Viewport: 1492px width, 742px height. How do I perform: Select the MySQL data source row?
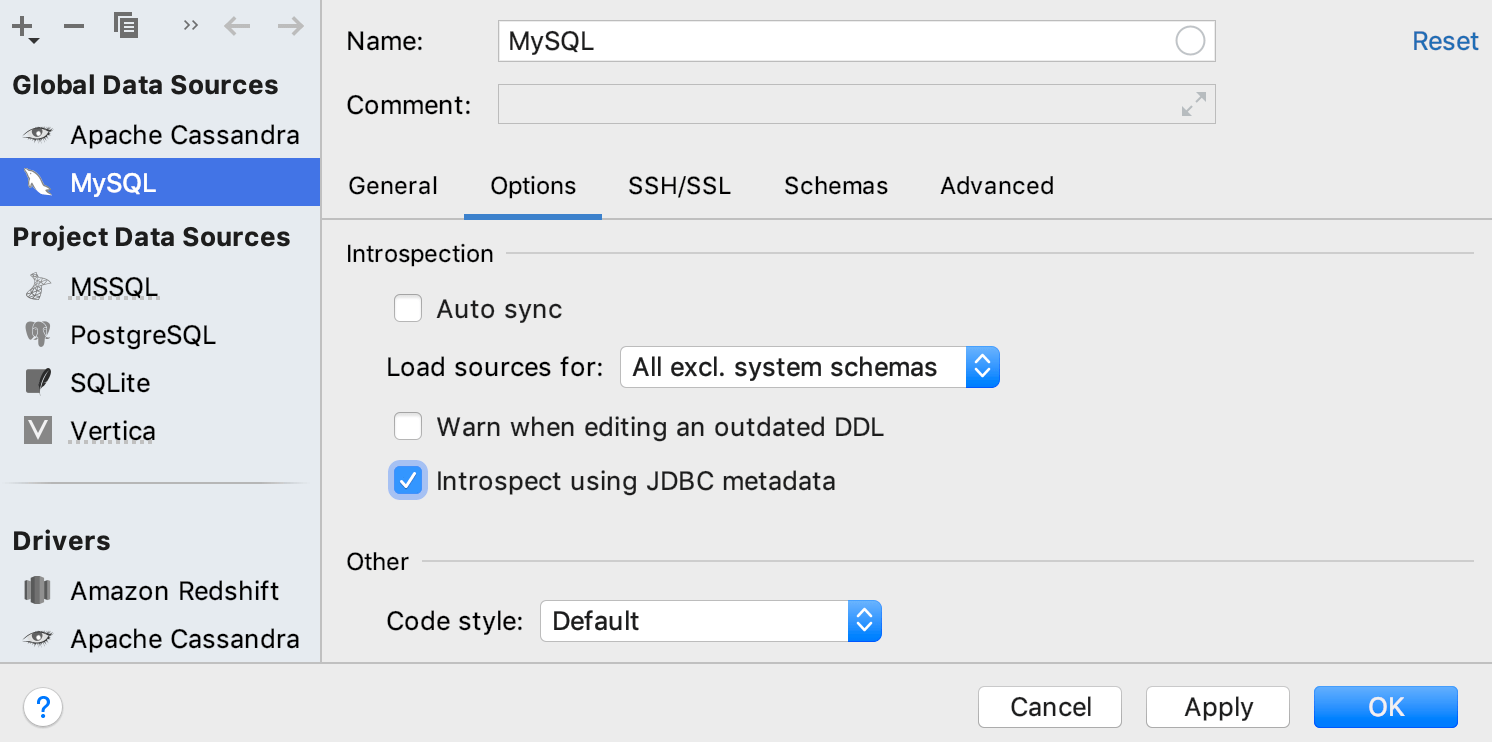(160, 183)
